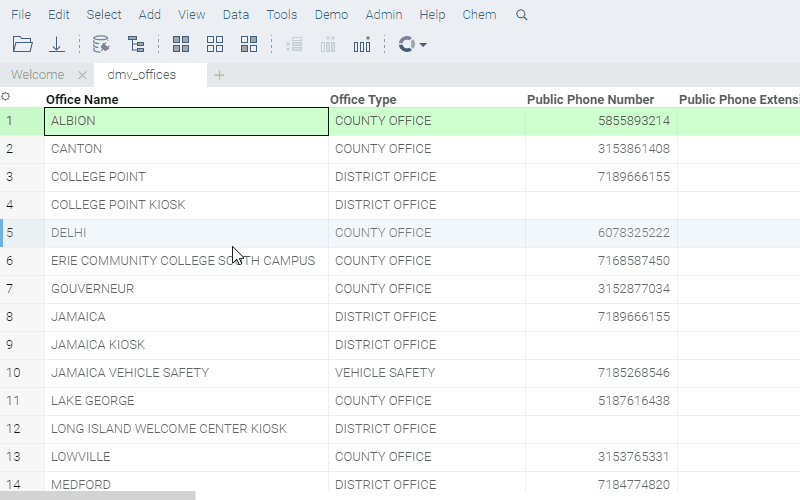800x500 pixels.
Task: Open the Tools menu
Action: (282, 15)
